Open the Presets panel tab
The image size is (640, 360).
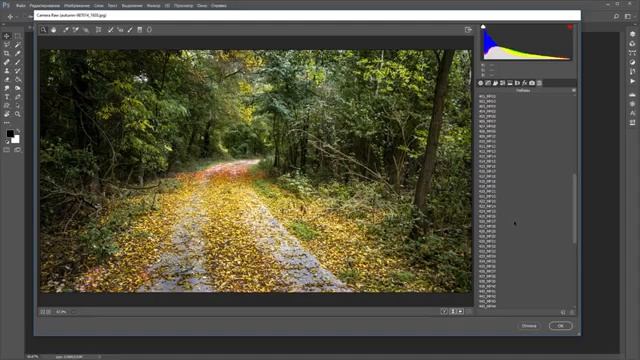539,83
